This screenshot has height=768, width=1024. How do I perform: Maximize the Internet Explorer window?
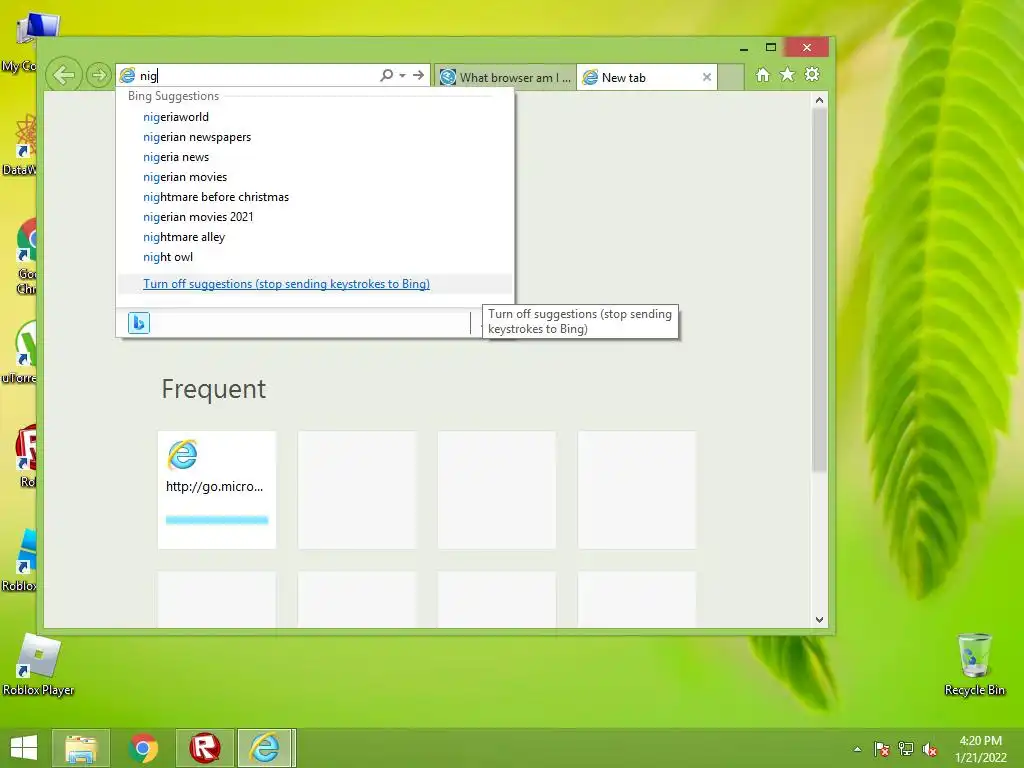[x=771, y=48]
